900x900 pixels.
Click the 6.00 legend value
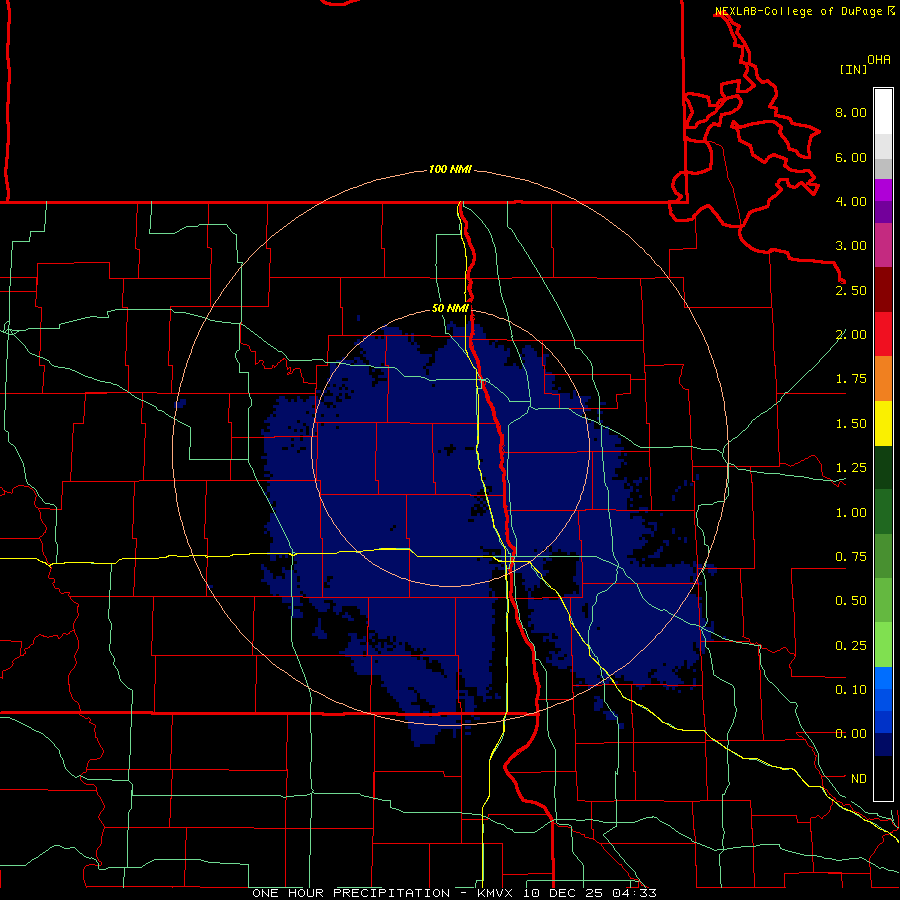(x=851, y=157)
